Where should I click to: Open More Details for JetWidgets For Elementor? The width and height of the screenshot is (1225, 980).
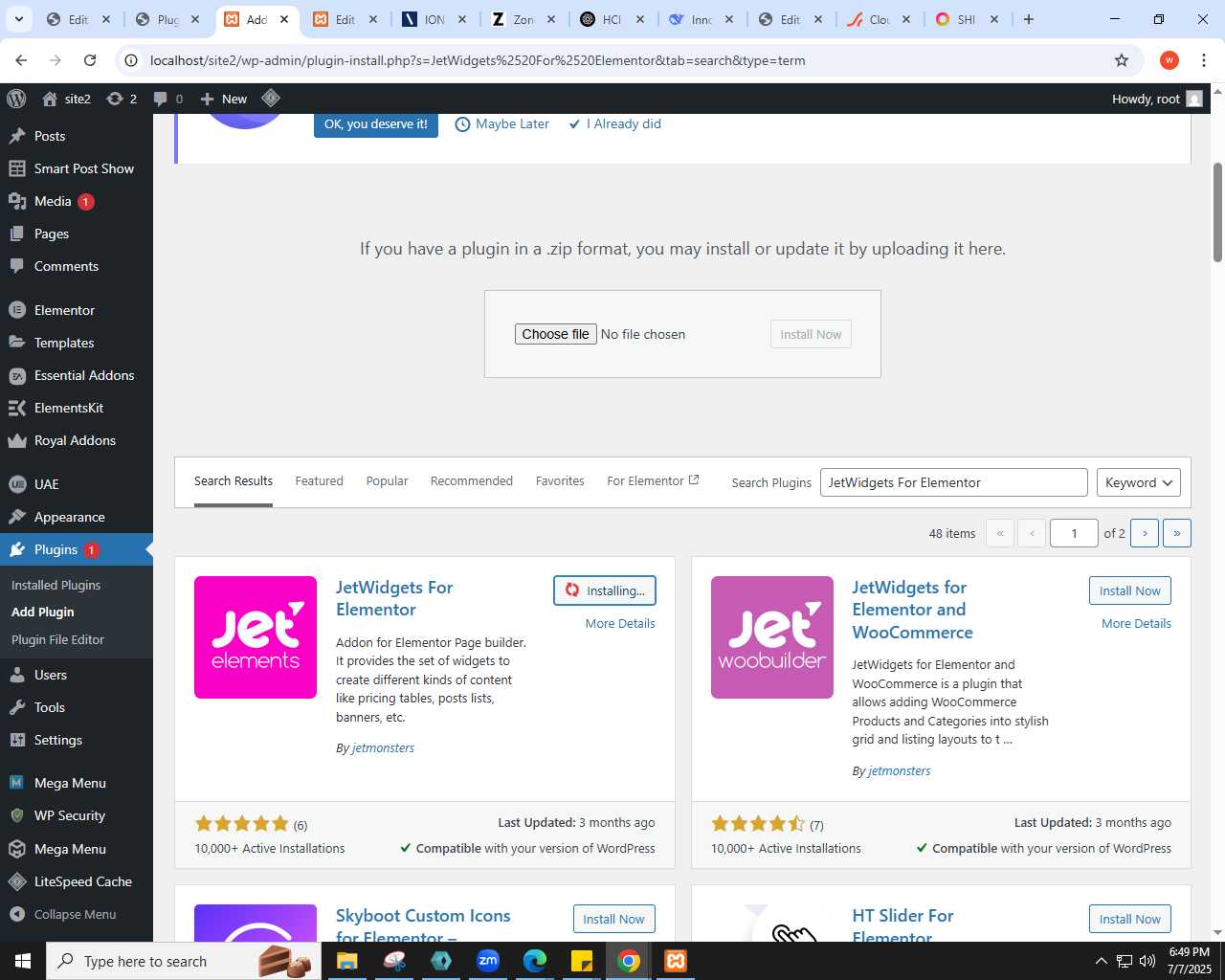(620, 624)
